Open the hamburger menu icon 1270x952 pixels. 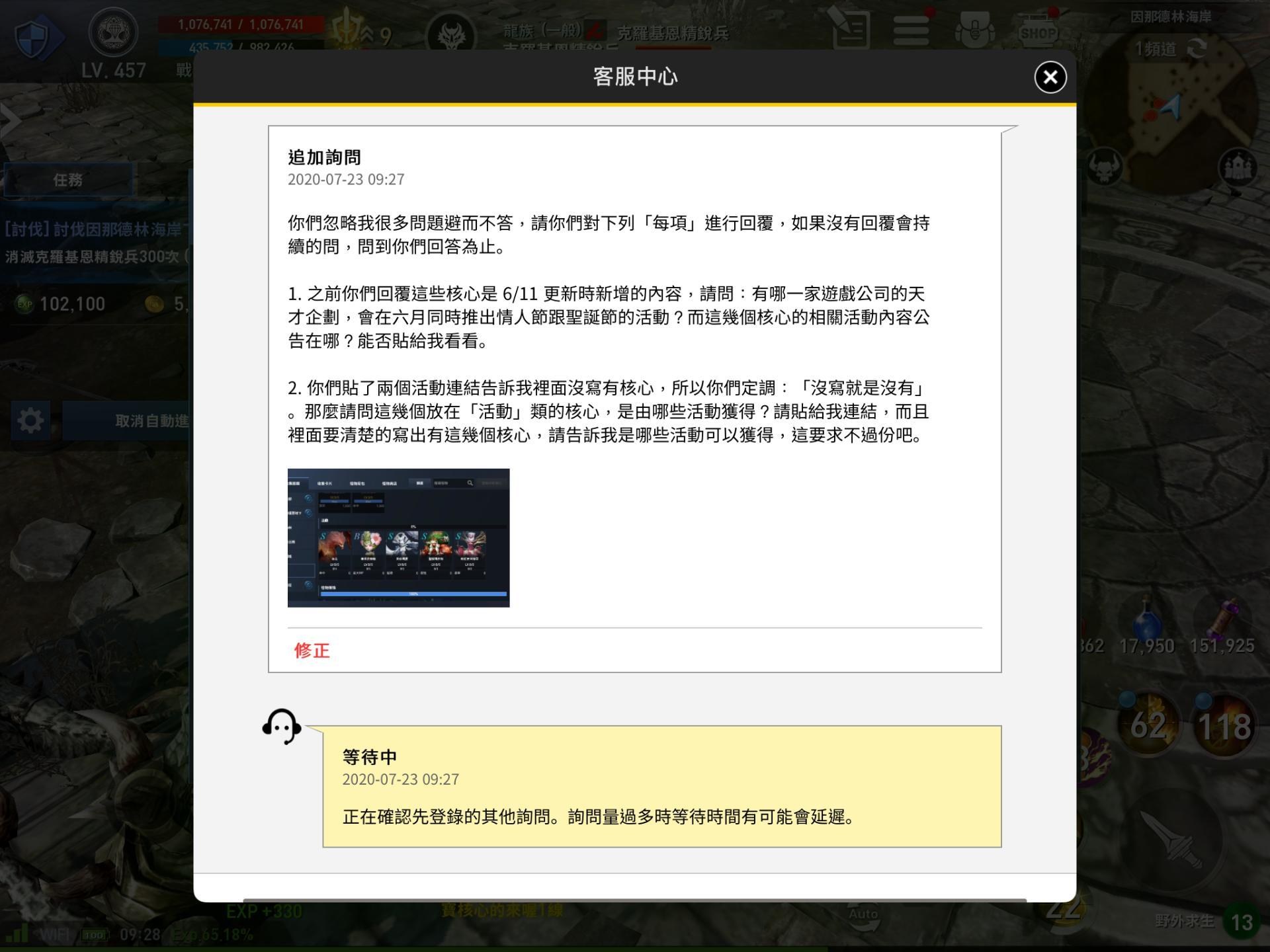(x=911, y=30)
